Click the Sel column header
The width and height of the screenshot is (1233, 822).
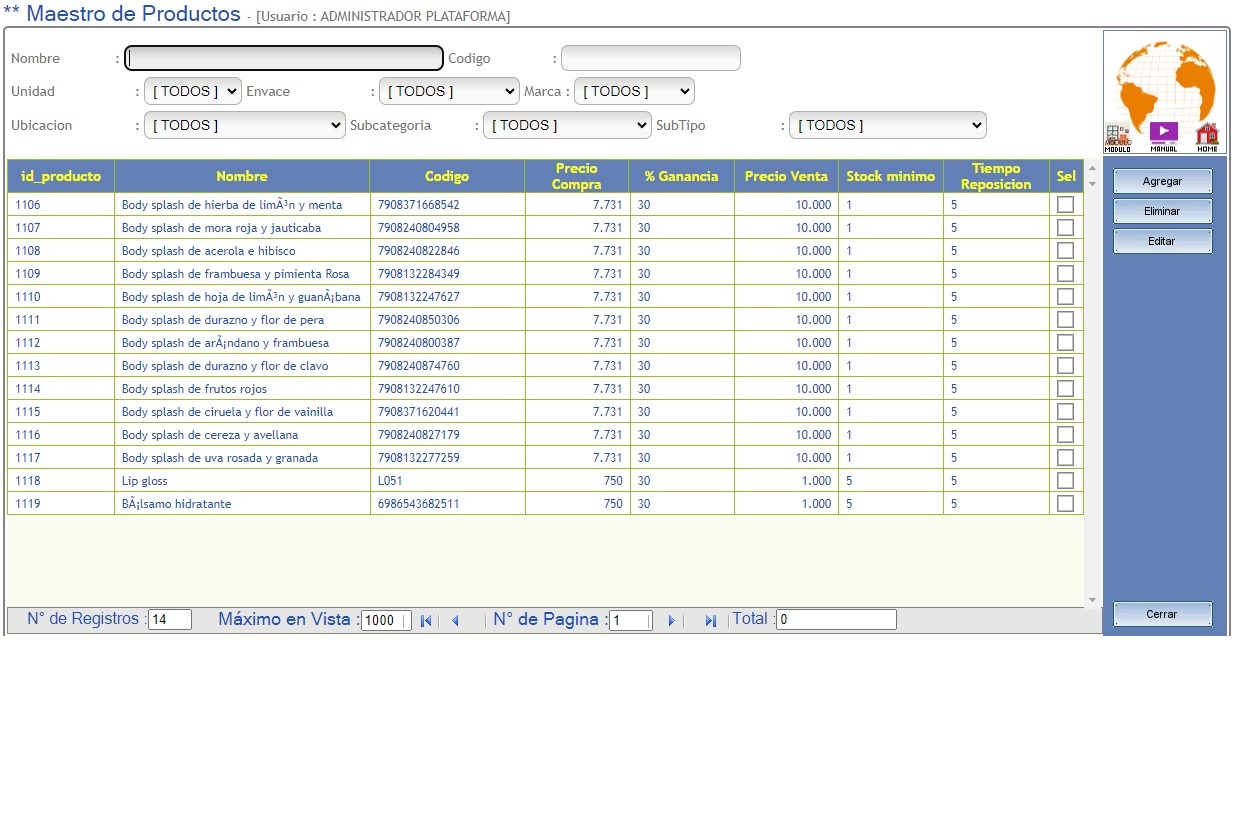coord(1066,176)
